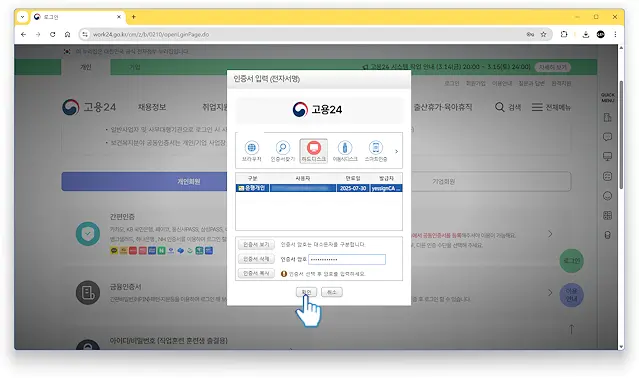639x378 pixels.
Task: Open the tab search dropdown arrow
Action: (22, 17)
